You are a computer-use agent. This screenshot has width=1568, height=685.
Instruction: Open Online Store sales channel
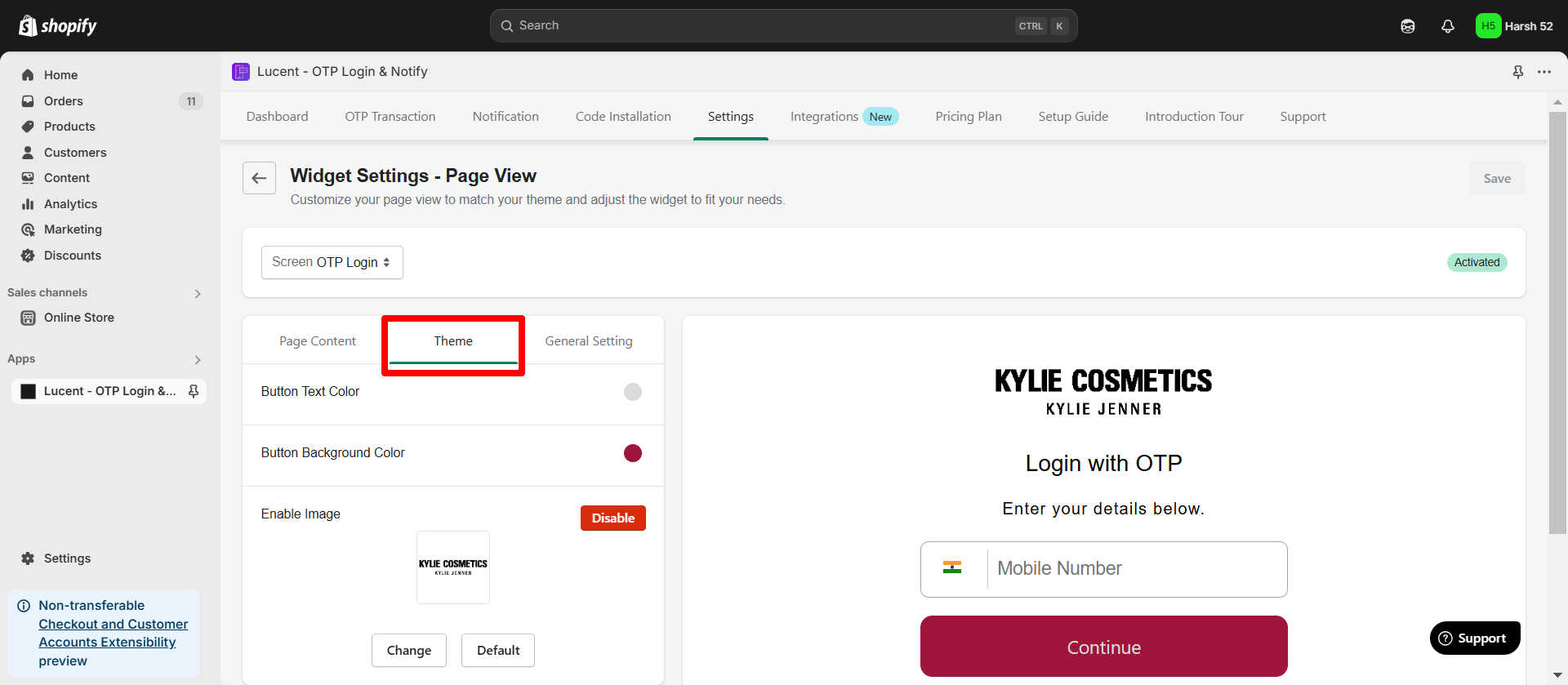(79, 318)
